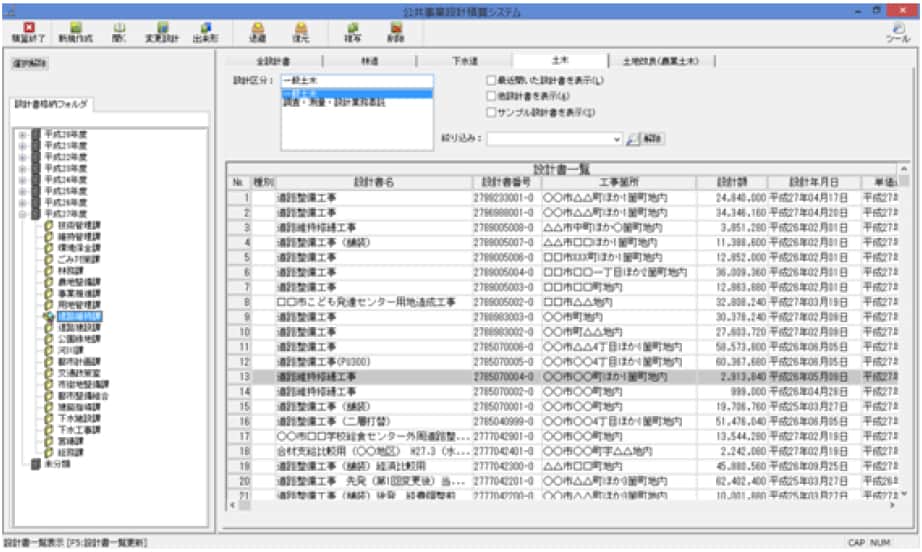Sort by the 設計年月日 column header
Image resolution: width=922 pixels, height=552 pixels.
(x=814, y=182)
